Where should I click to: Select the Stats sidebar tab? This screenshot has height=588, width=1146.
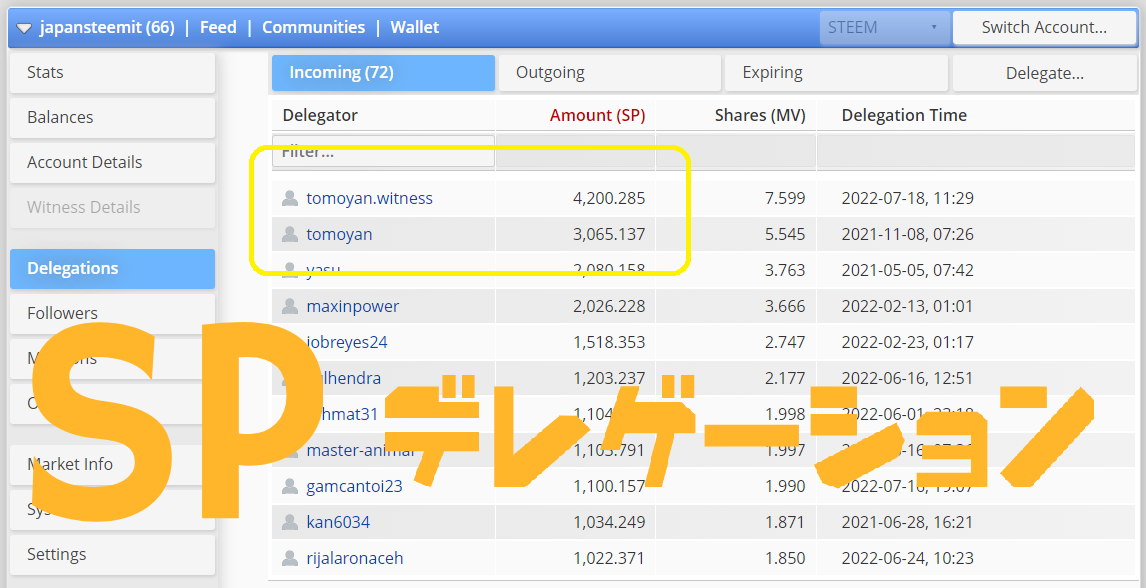113,72
